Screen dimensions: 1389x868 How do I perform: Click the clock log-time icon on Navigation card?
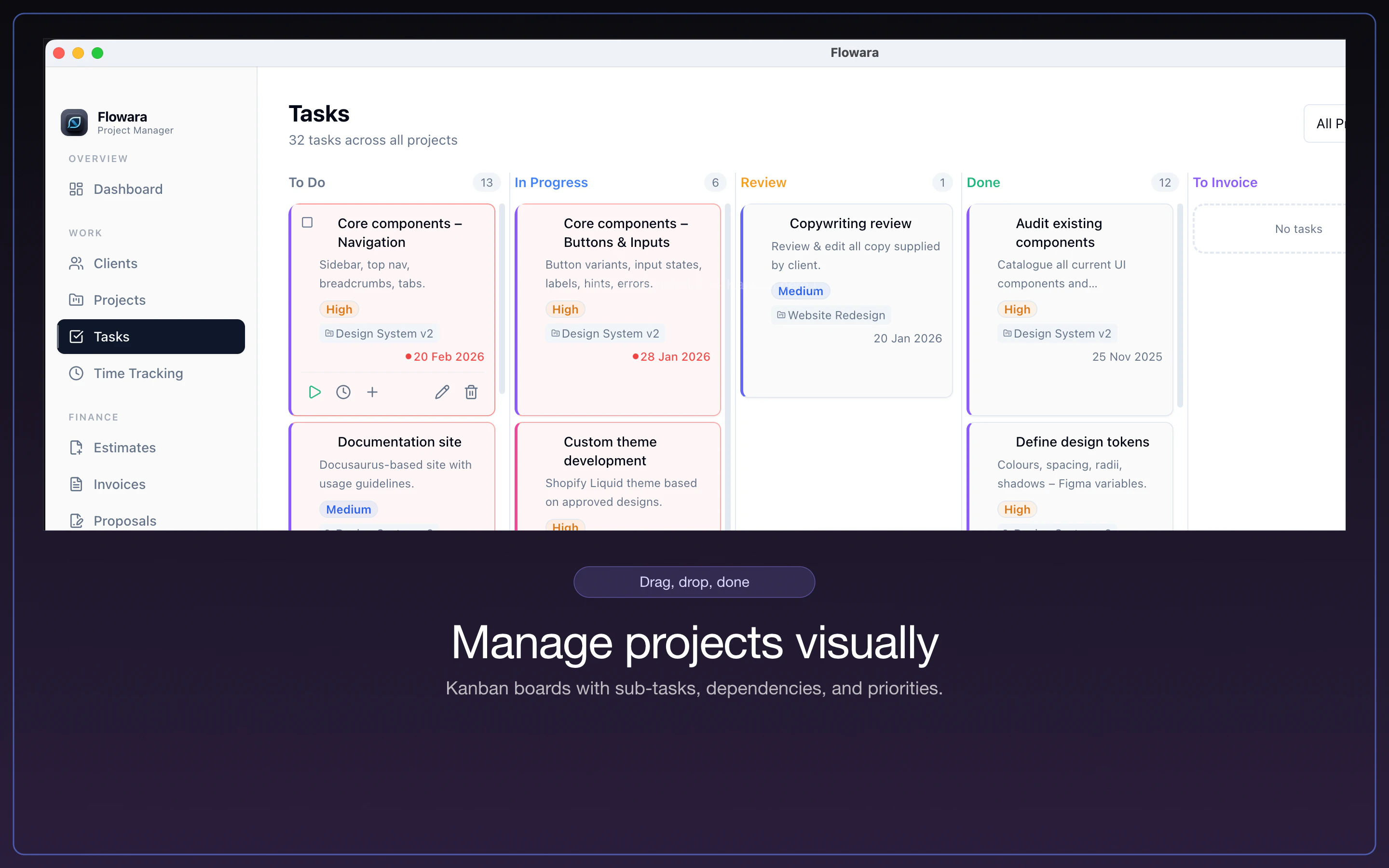[343, 392]
